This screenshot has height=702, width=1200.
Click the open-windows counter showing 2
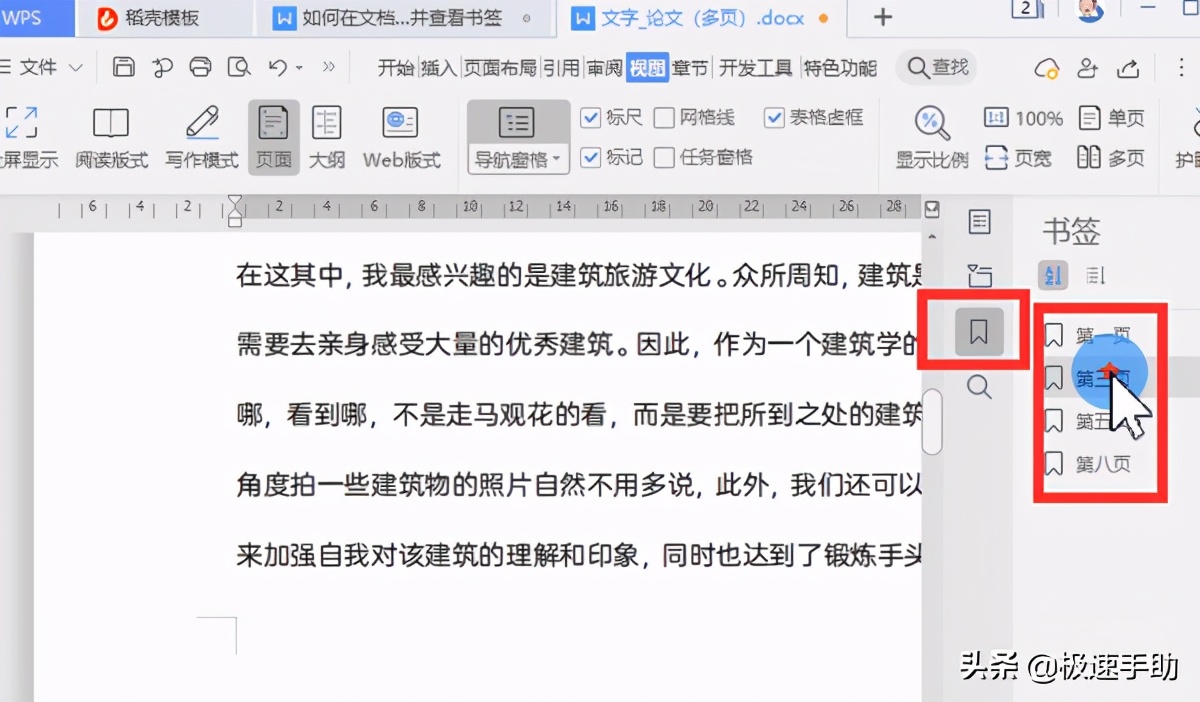[x=1027, y=10]
